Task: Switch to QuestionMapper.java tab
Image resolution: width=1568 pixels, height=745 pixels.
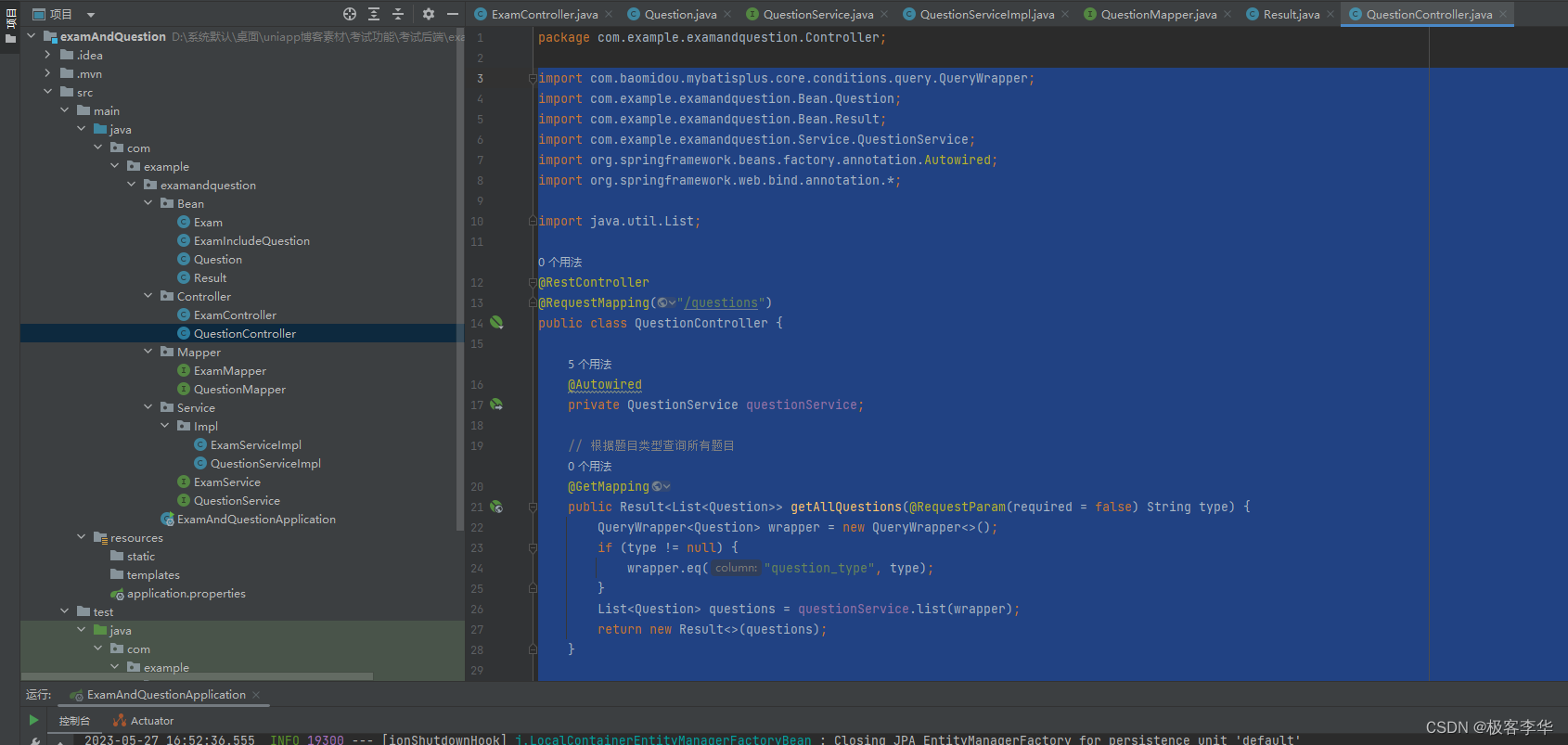Action: (x=1159, y=14)
